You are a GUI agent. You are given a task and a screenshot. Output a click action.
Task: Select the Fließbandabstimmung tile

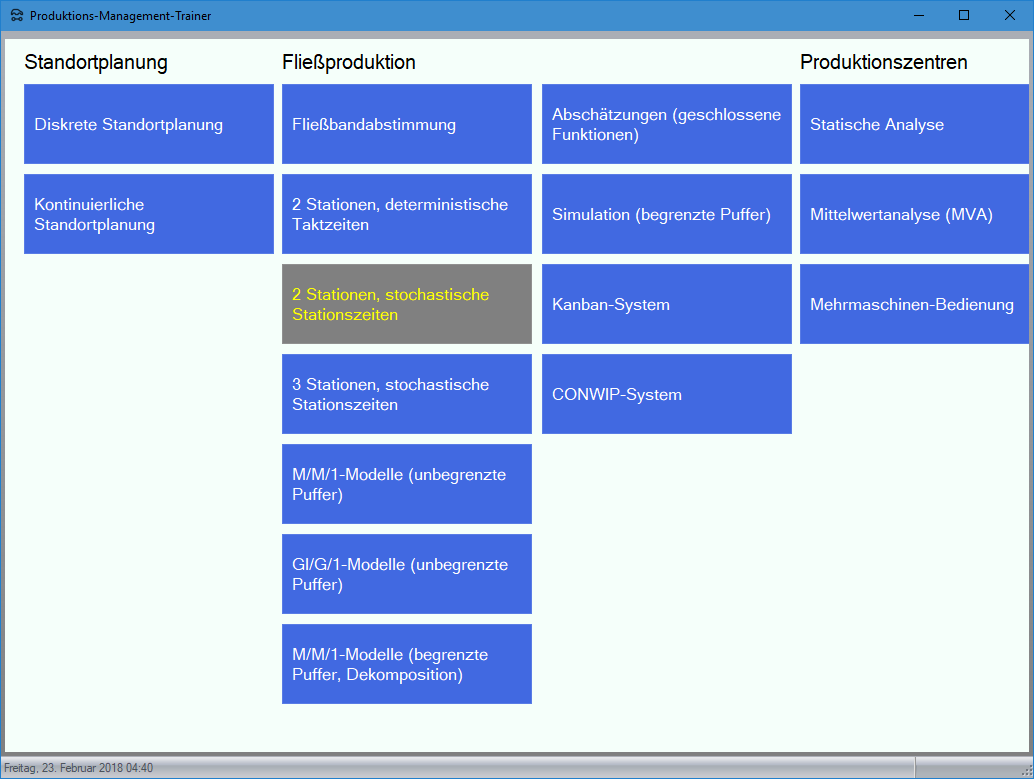point(406,124)
